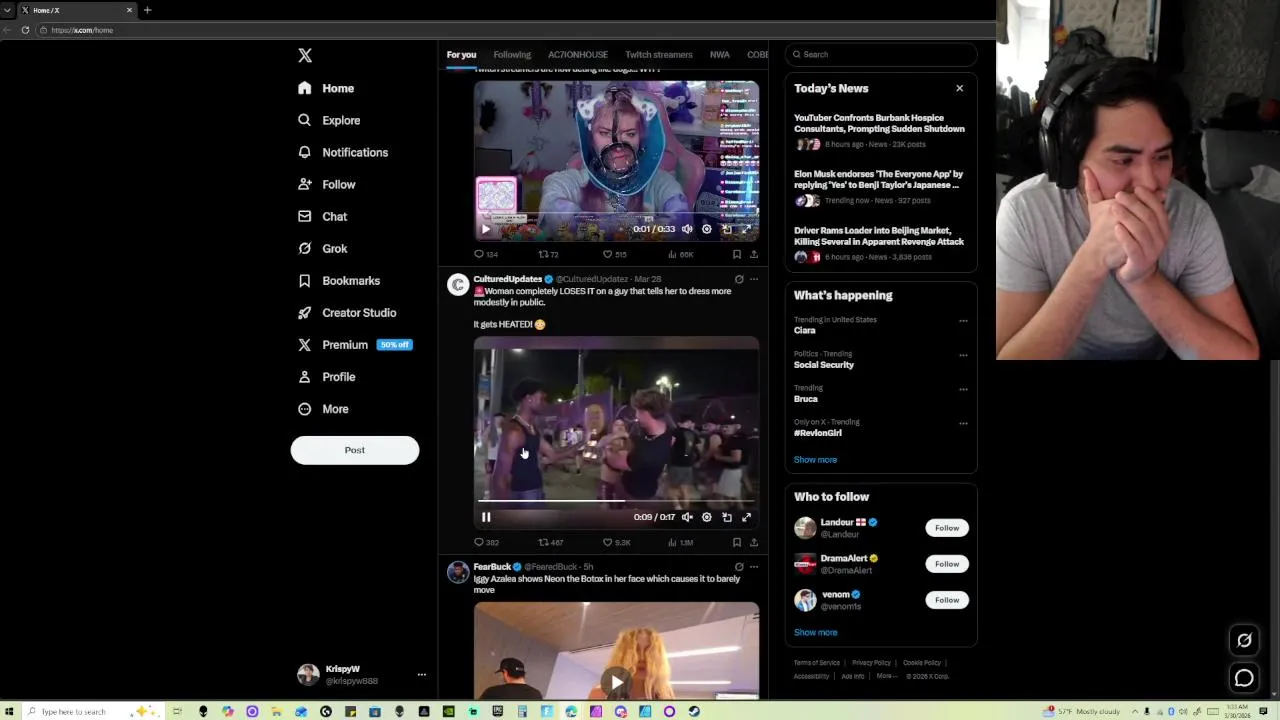Open the More sidebar menu
This screenshot has height=720, width=1280.
point(323,408)
